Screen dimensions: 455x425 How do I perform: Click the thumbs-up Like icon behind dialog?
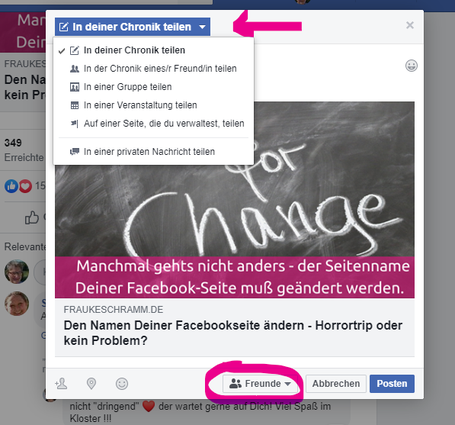32,217
